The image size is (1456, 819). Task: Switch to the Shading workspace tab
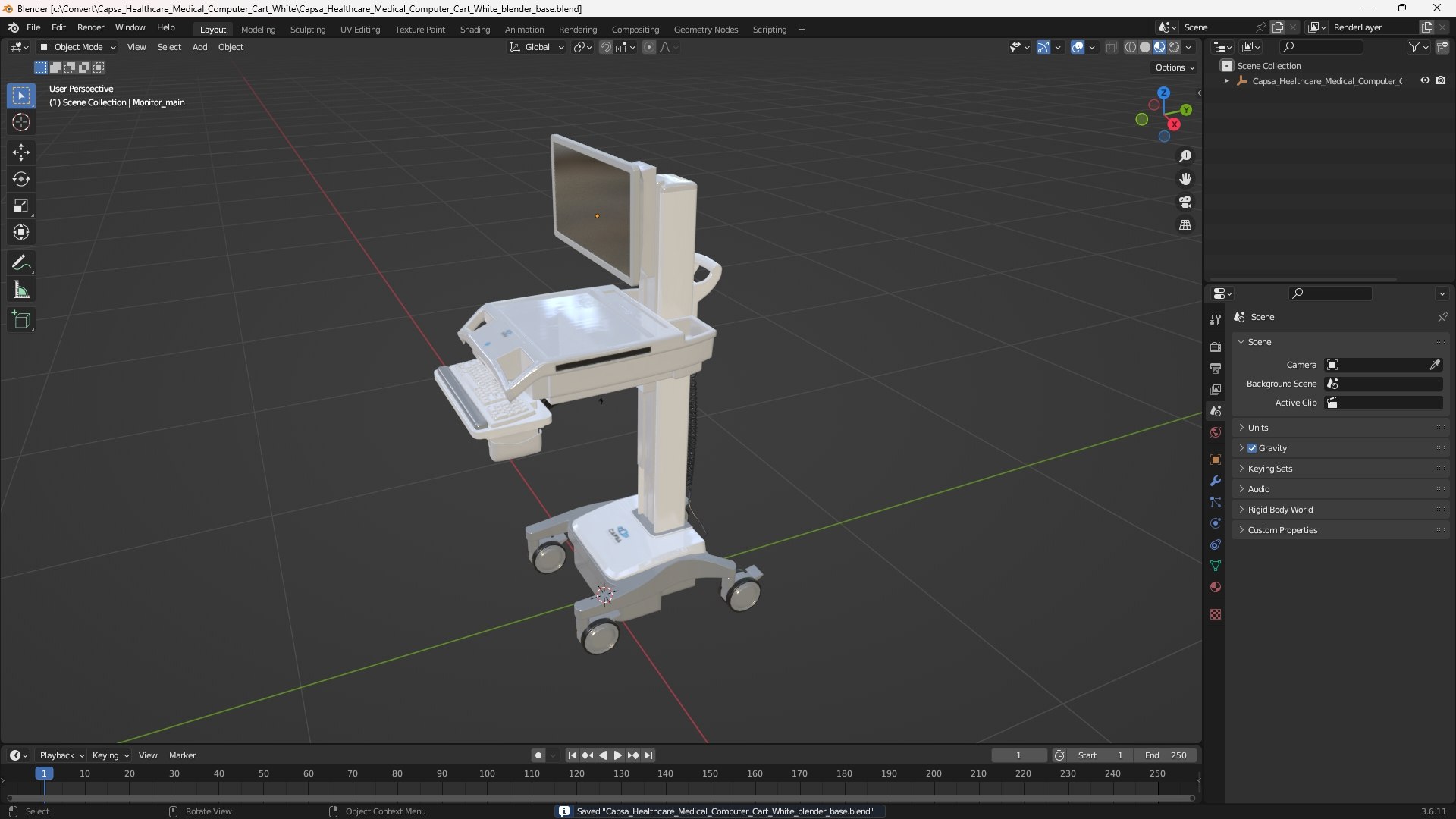[x=475, y=30]
